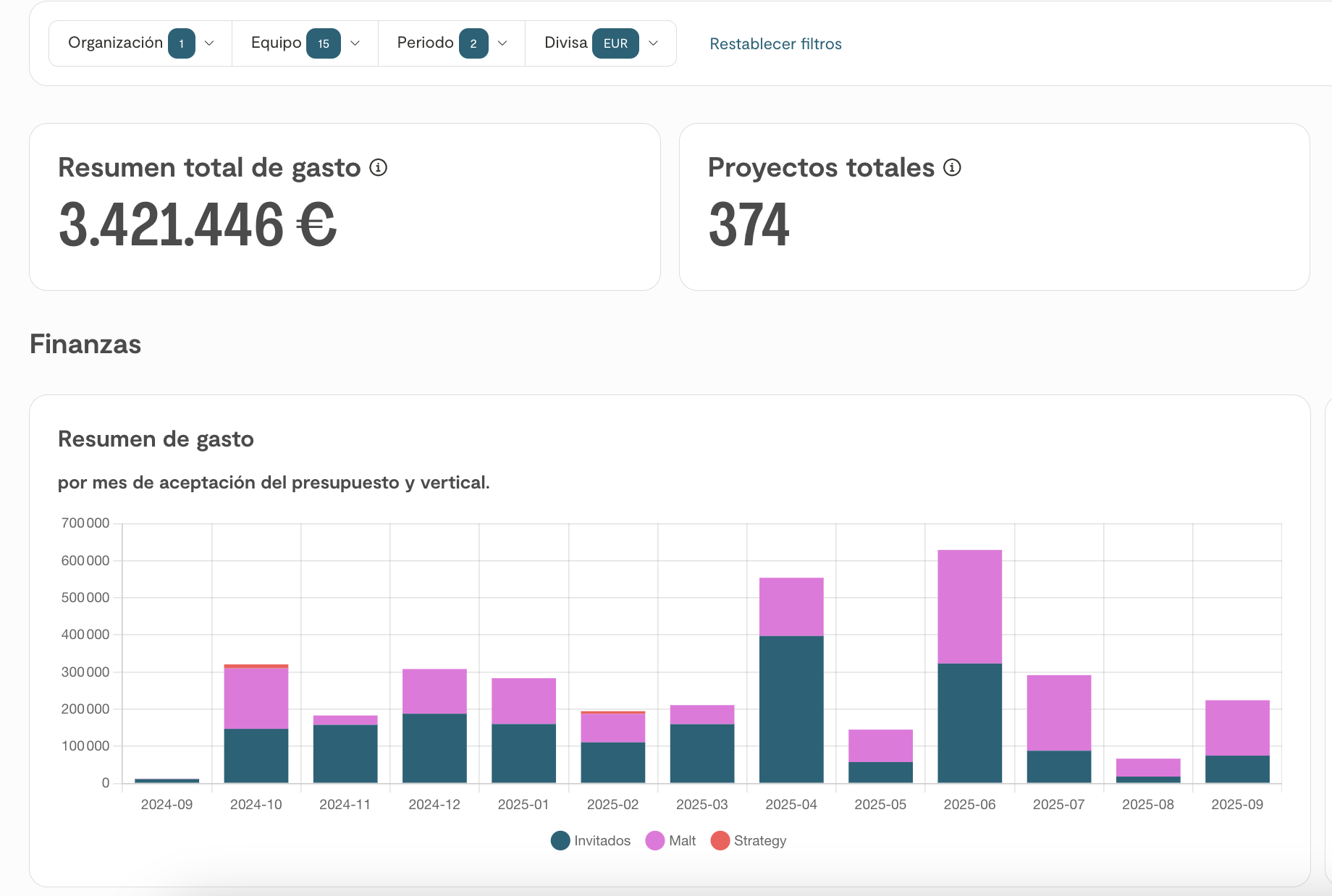
Task: Toggle the Invitados legend series
Action: (x=590, y=840)
